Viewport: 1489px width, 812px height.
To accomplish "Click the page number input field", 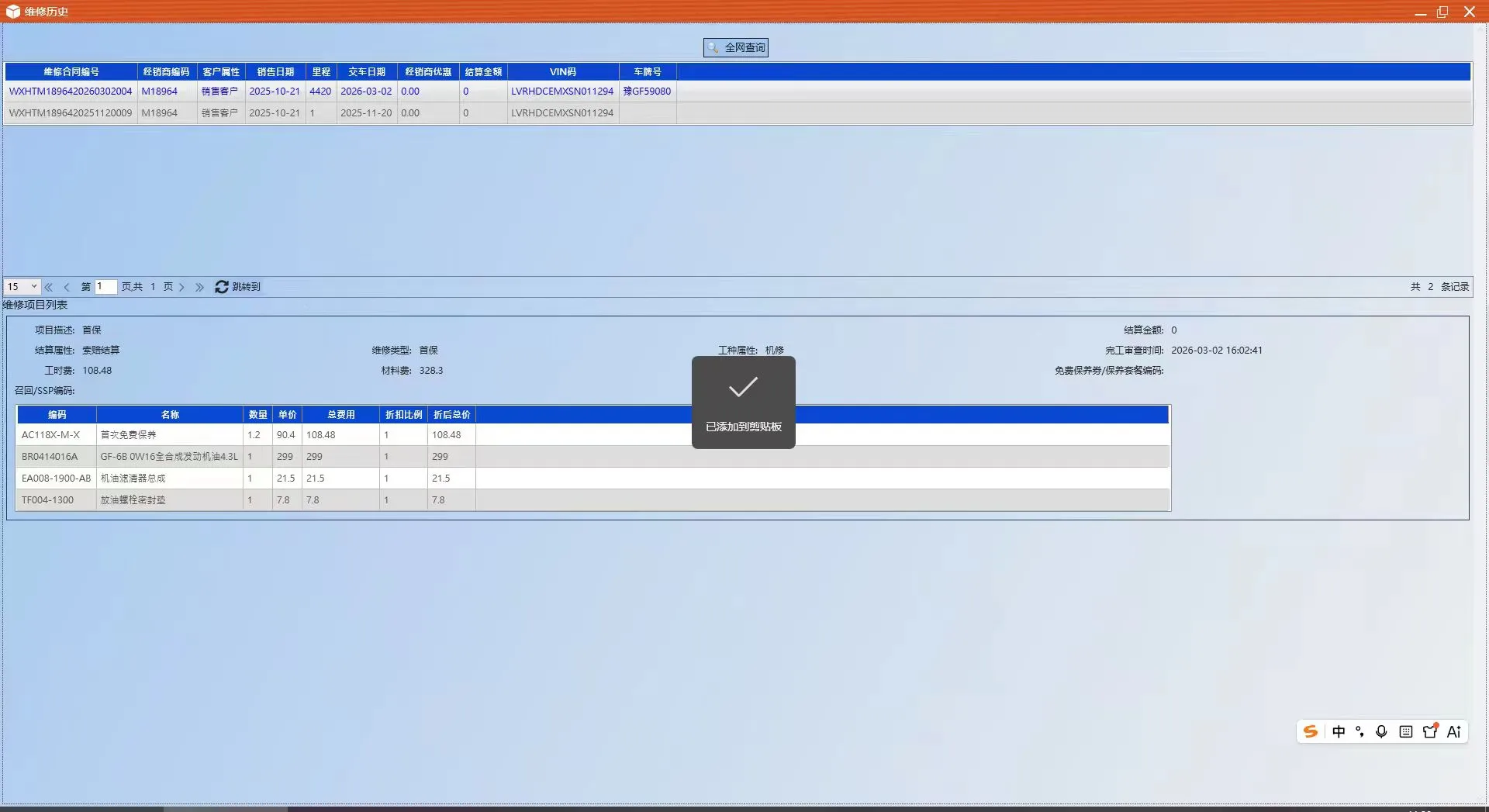I will pos(105,287).
